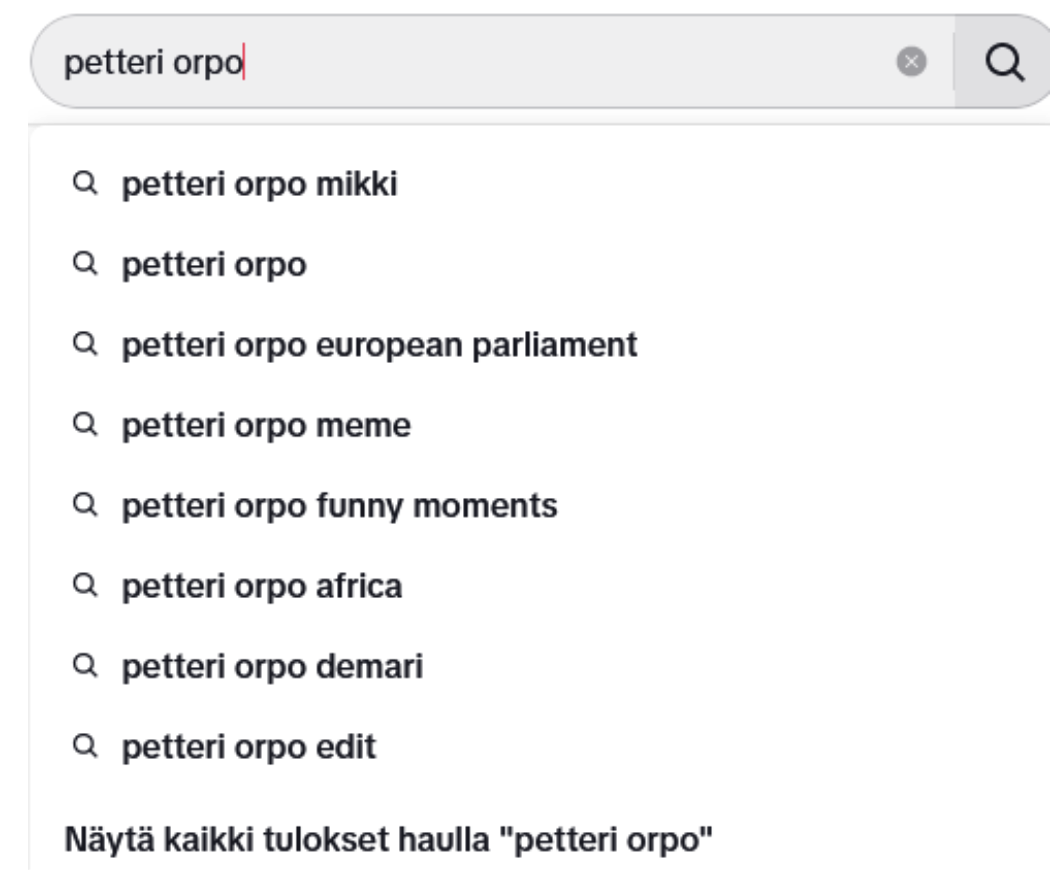The width and height of the screenshot is (1058, 888).
Task: Click search icon beside european parliament suggestion
Action: [x=85, y=343]
